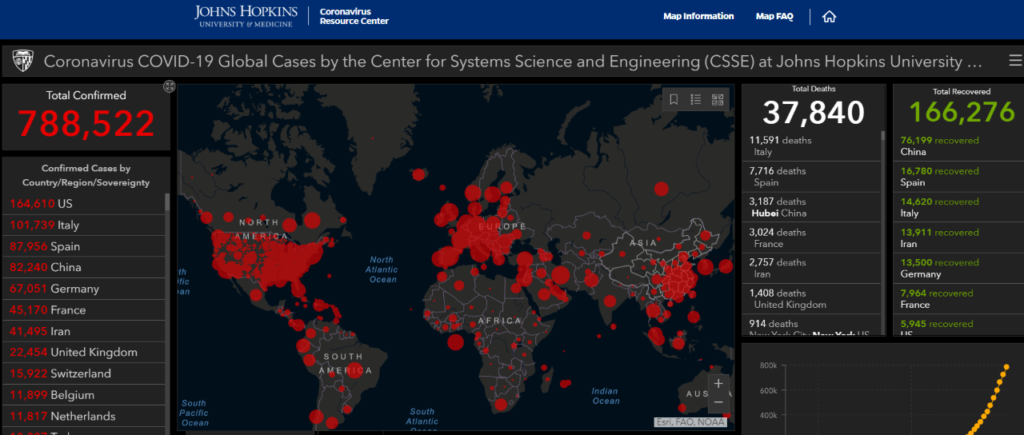The width and height of the screenshot is (1024, 435).
Task: Select France with 45,170 confirmed cases
Action: click(84, 310)
